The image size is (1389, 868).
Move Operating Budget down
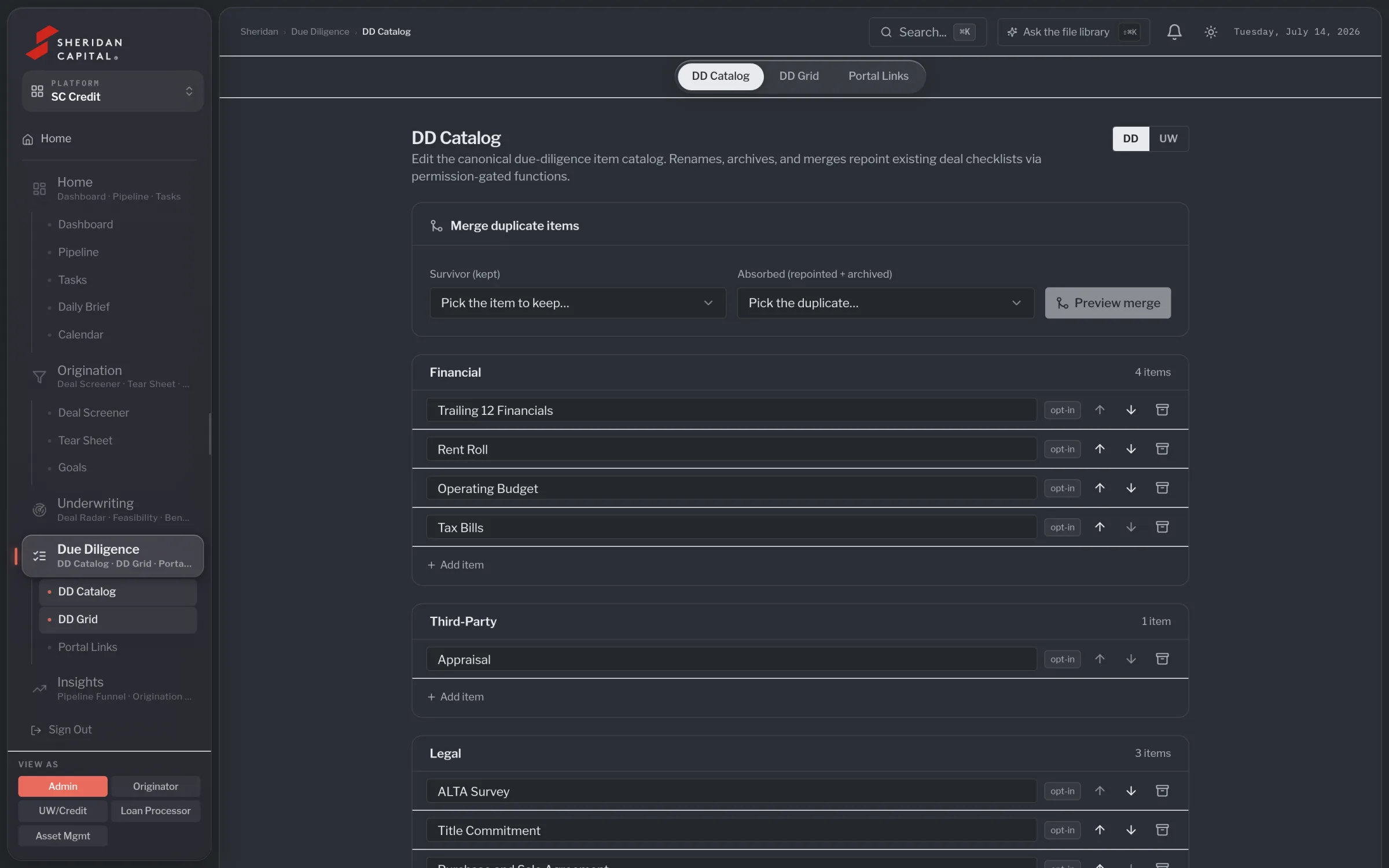pos(1130,488)
